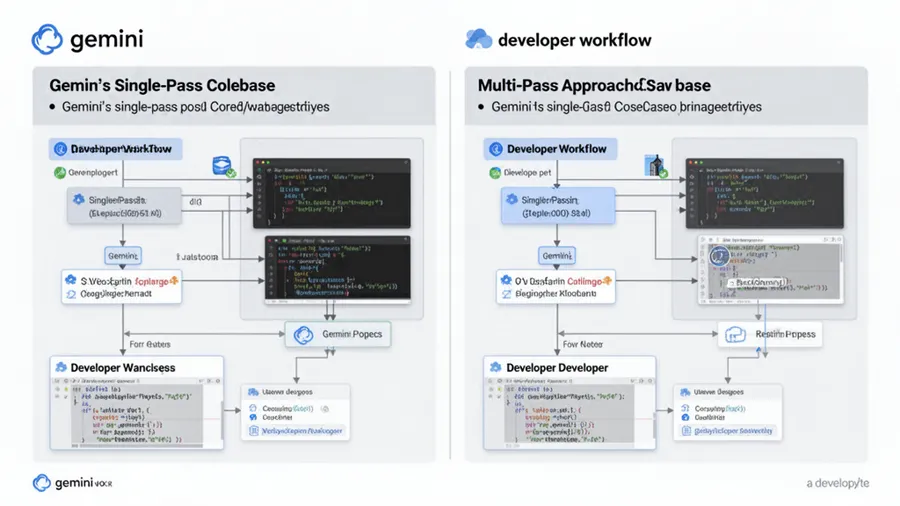This screenshot has height=506, width=900.
Task: Click Developer Workflow badge icon in Single-Pass panel
Action: (x=60, y=149)
